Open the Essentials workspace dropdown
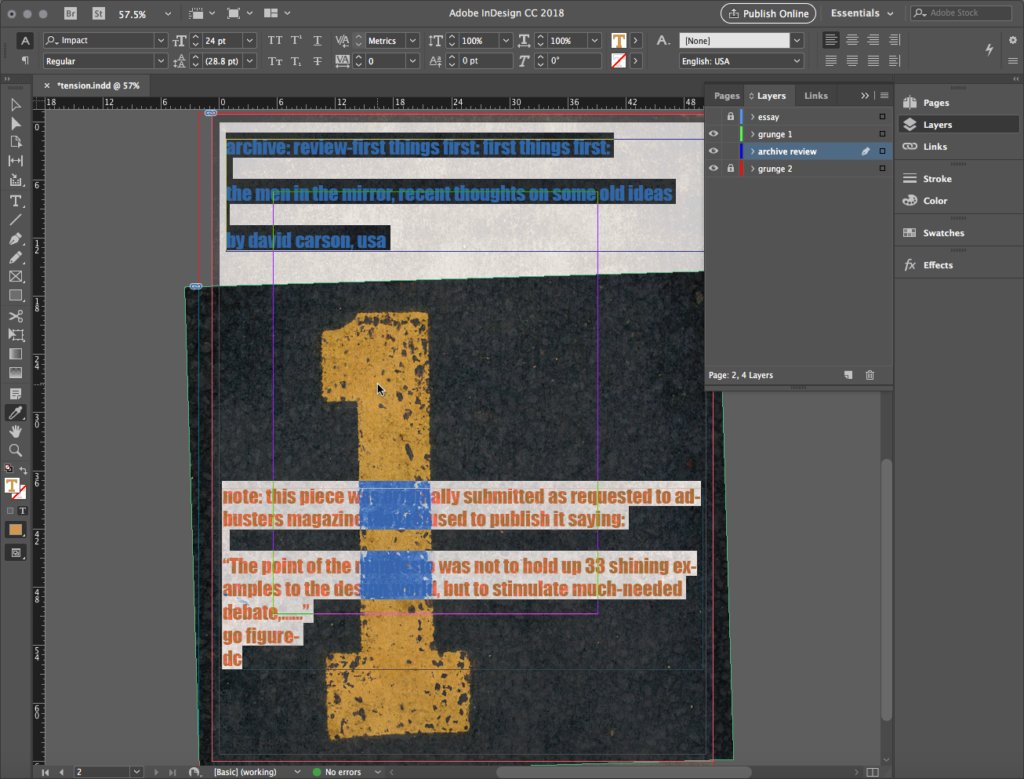The height and width of the screenshot is (779, 1024). coord(863,14)
